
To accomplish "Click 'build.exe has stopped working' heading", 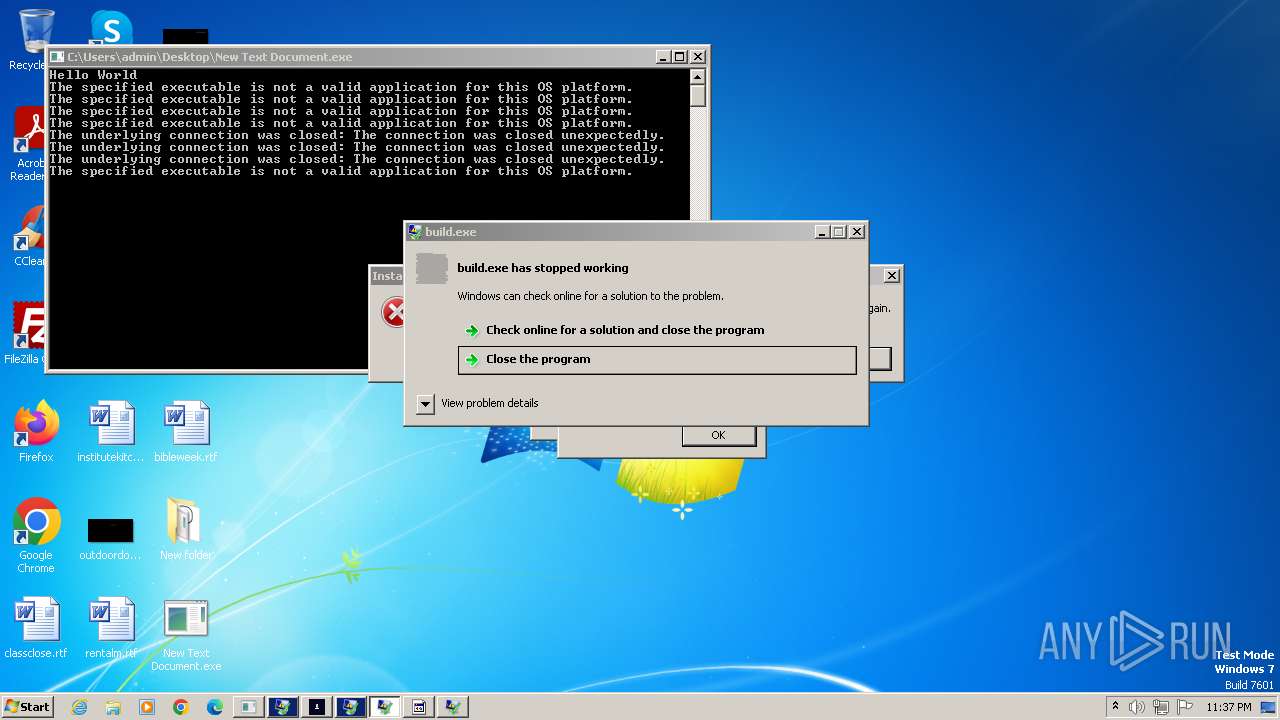I will (x=543, y=268).
